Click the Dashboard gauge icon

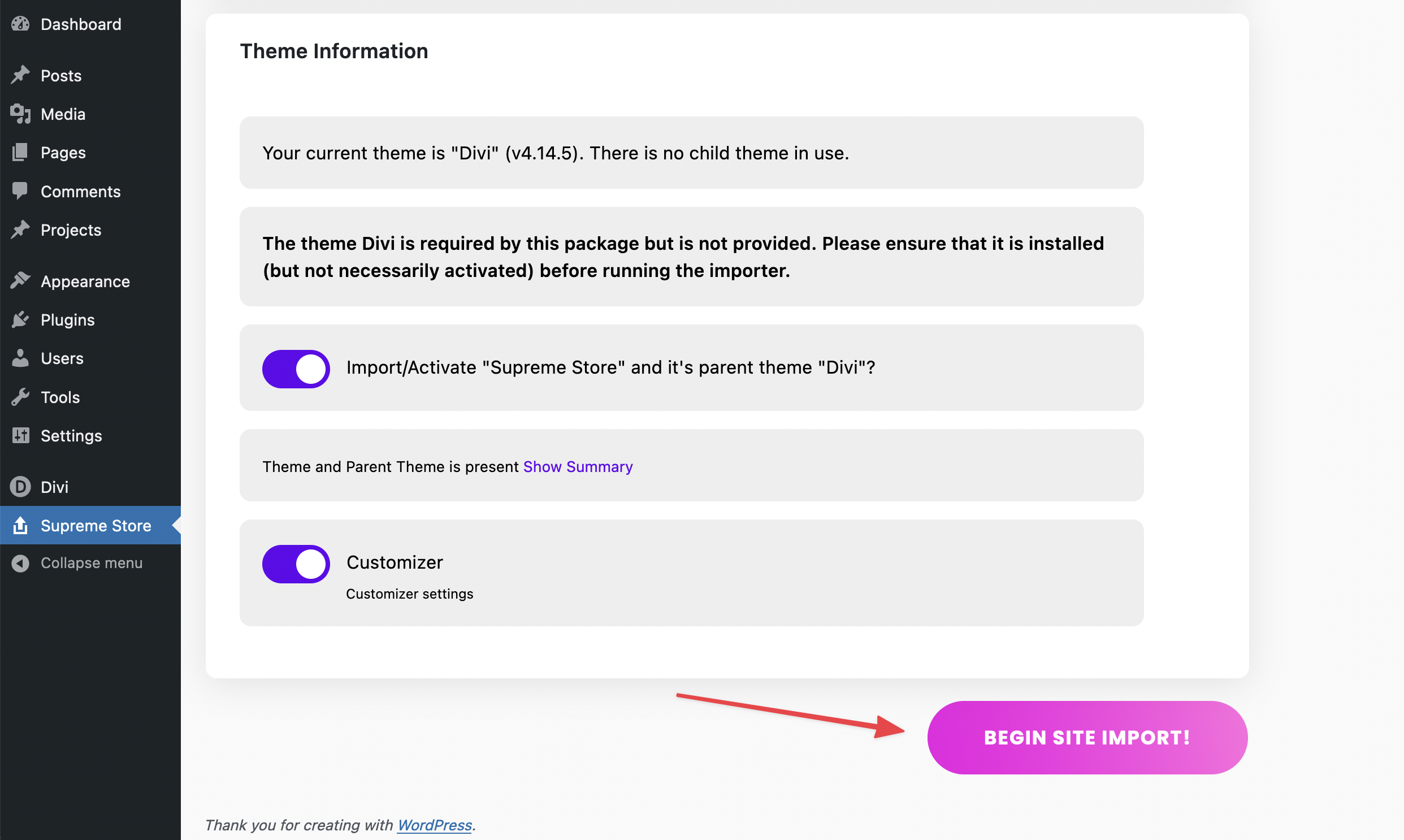coord(20,24)
